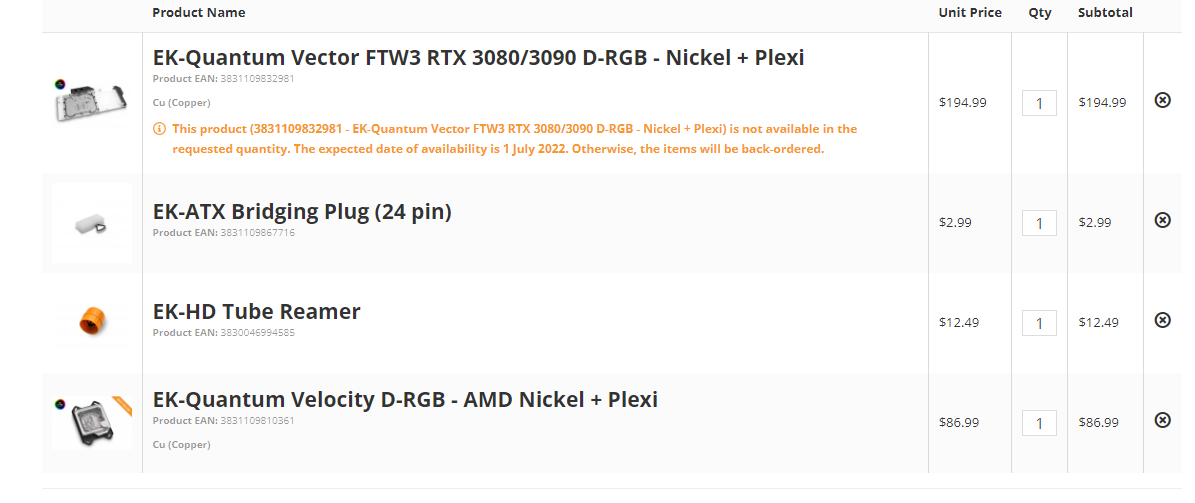Viewport: 1195px width, 503px height.
Task: Open the EK-Quantum Velocity AMD thumbnail
Action: (x=92, y=421)
